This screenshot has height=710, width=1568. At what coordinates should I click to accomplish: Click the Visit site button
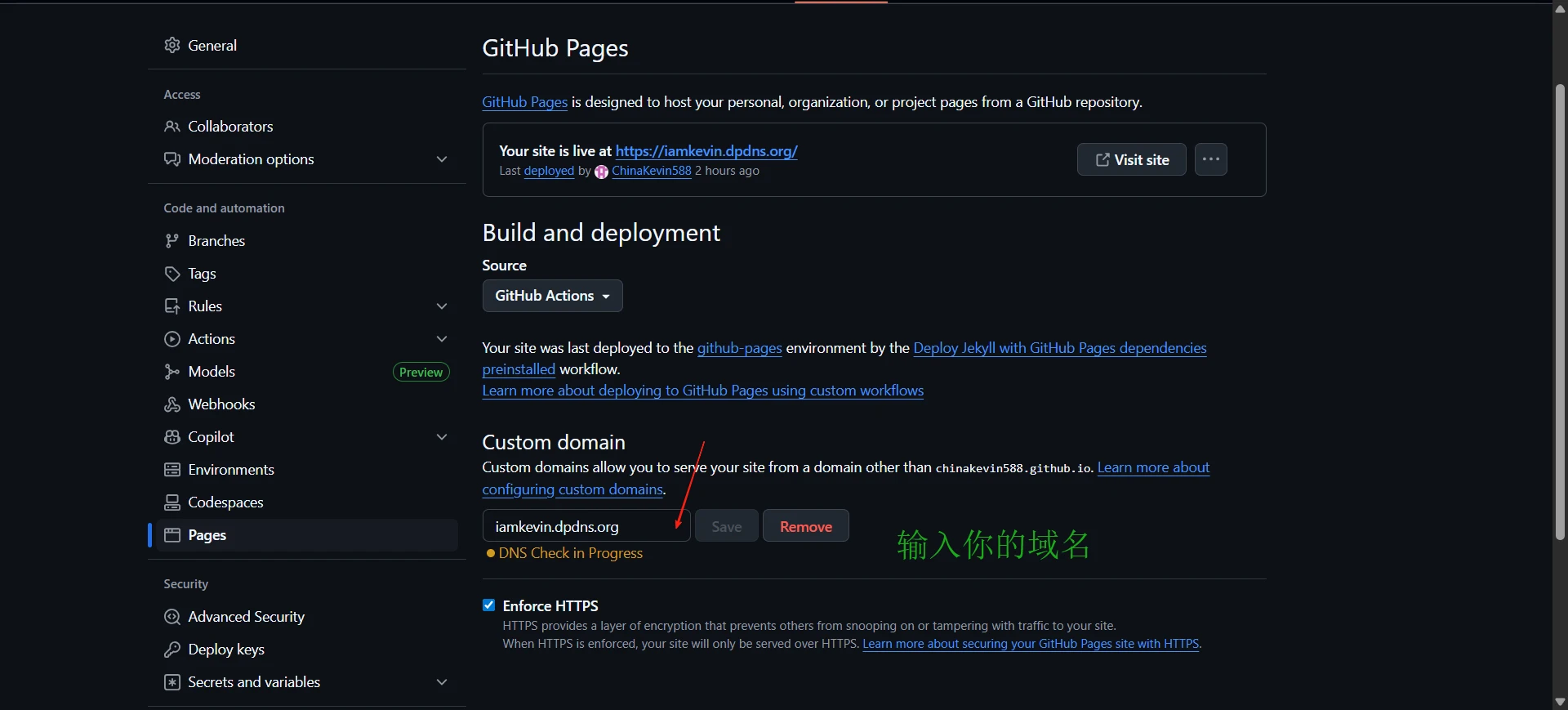tap(1131, 159)
